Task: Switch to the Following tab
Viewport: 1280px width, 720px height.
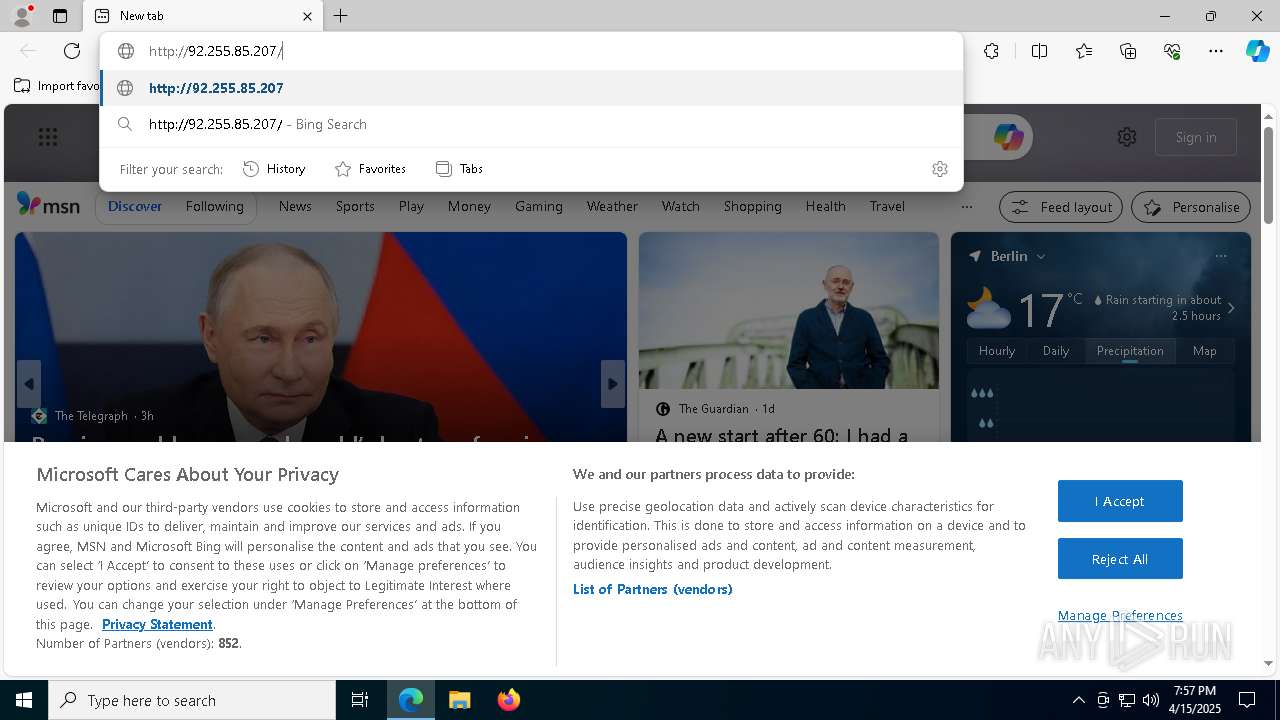Action: [x=214, y=206]
